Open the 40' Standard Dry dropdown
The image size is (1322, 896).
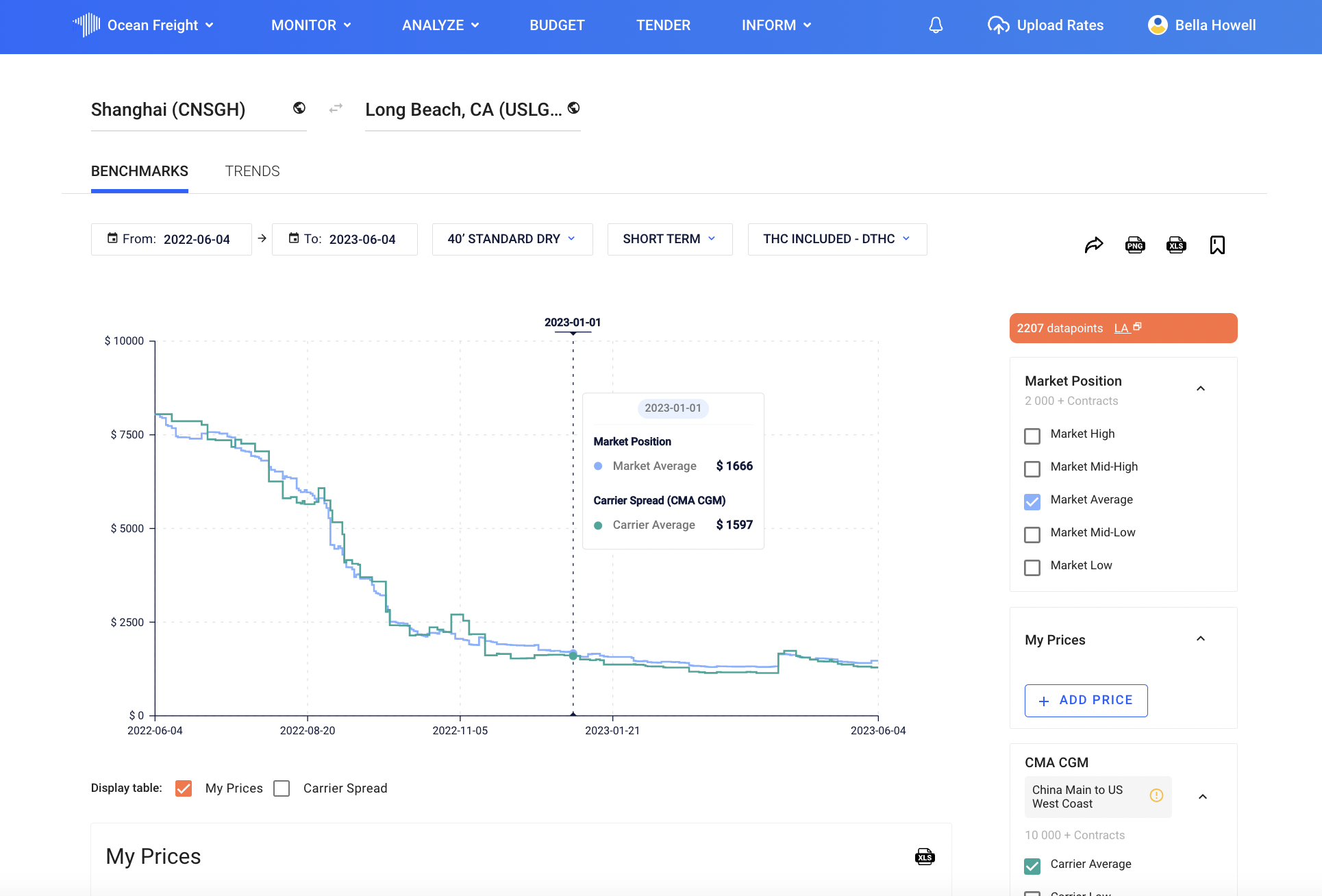point(512,239)
